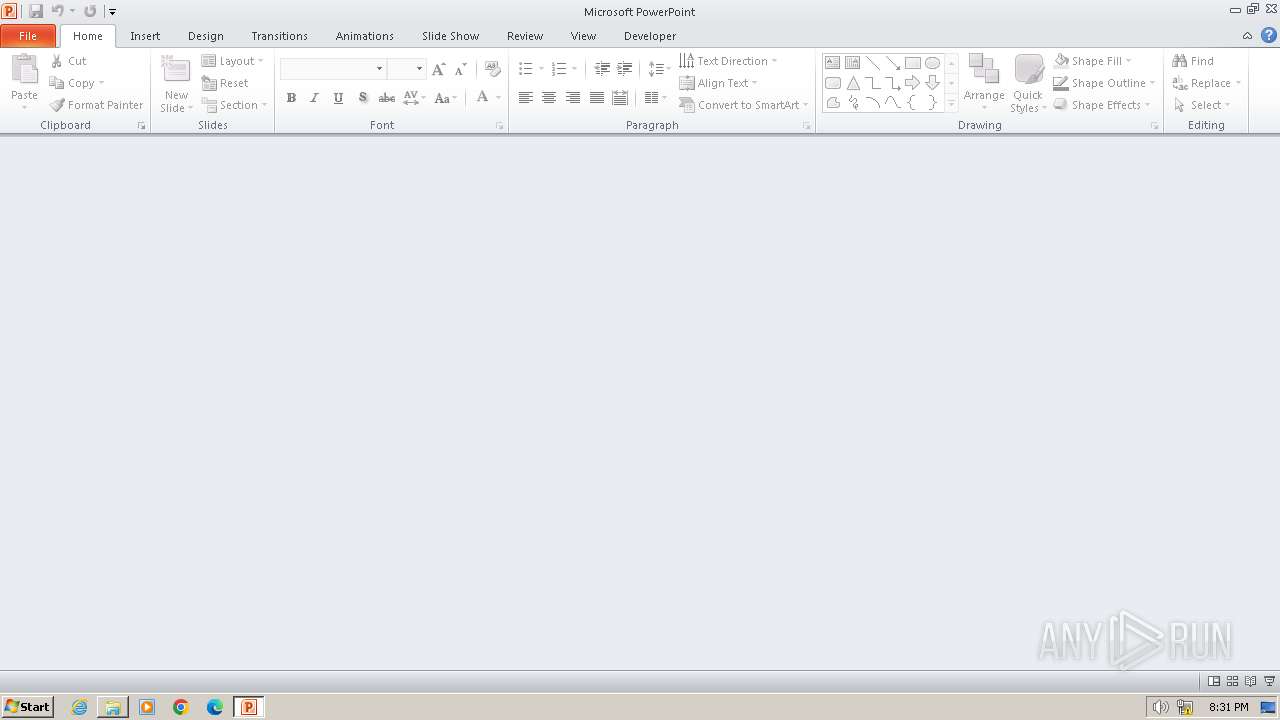1280x720 pixels.
Task: Align text right
Action: (573, 98)
